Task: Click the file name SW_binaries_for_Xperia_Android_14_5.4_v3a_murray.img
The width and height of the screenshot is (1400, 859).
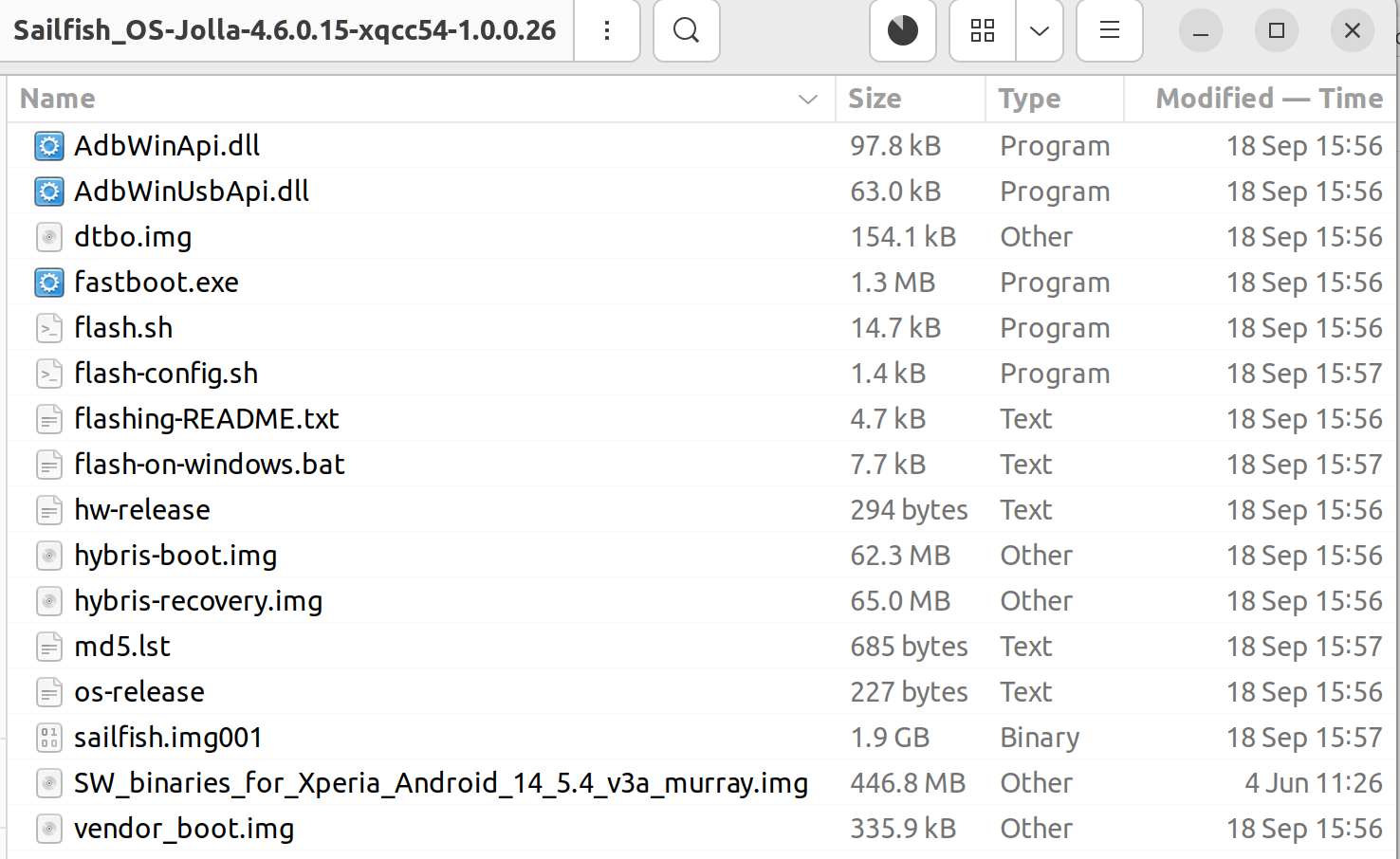Action: click(441, 783)
